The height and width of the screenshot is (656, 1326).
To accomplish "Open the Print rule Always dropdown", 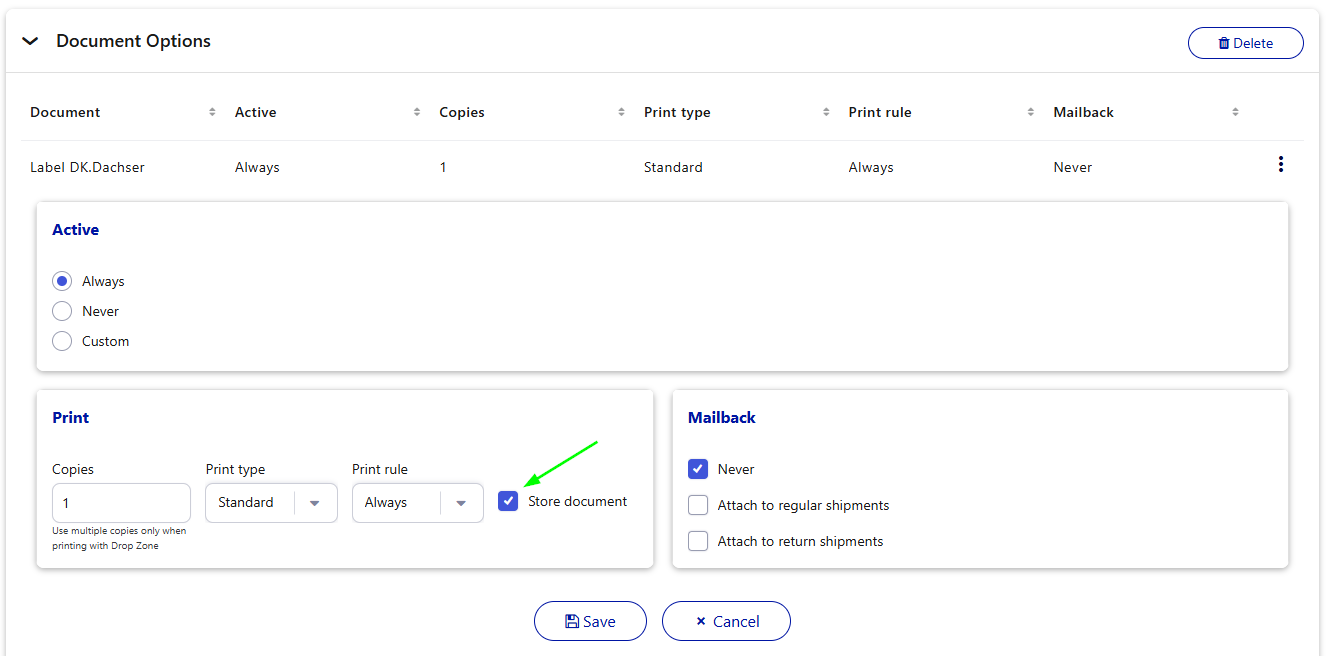I will pos(418,503).
